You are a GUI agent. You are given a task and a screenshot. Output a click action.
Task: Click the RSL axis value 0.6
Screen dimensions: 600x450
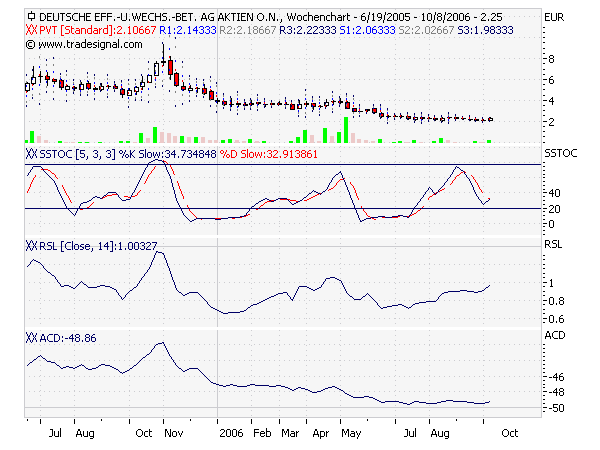[556, 319]
